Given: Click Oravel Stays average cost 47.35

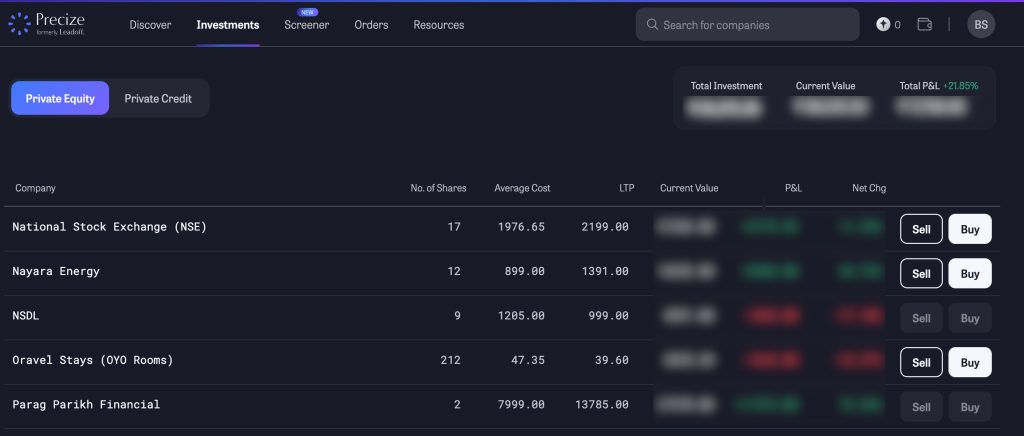Looking at the screenshot, I should pos(528,360).
